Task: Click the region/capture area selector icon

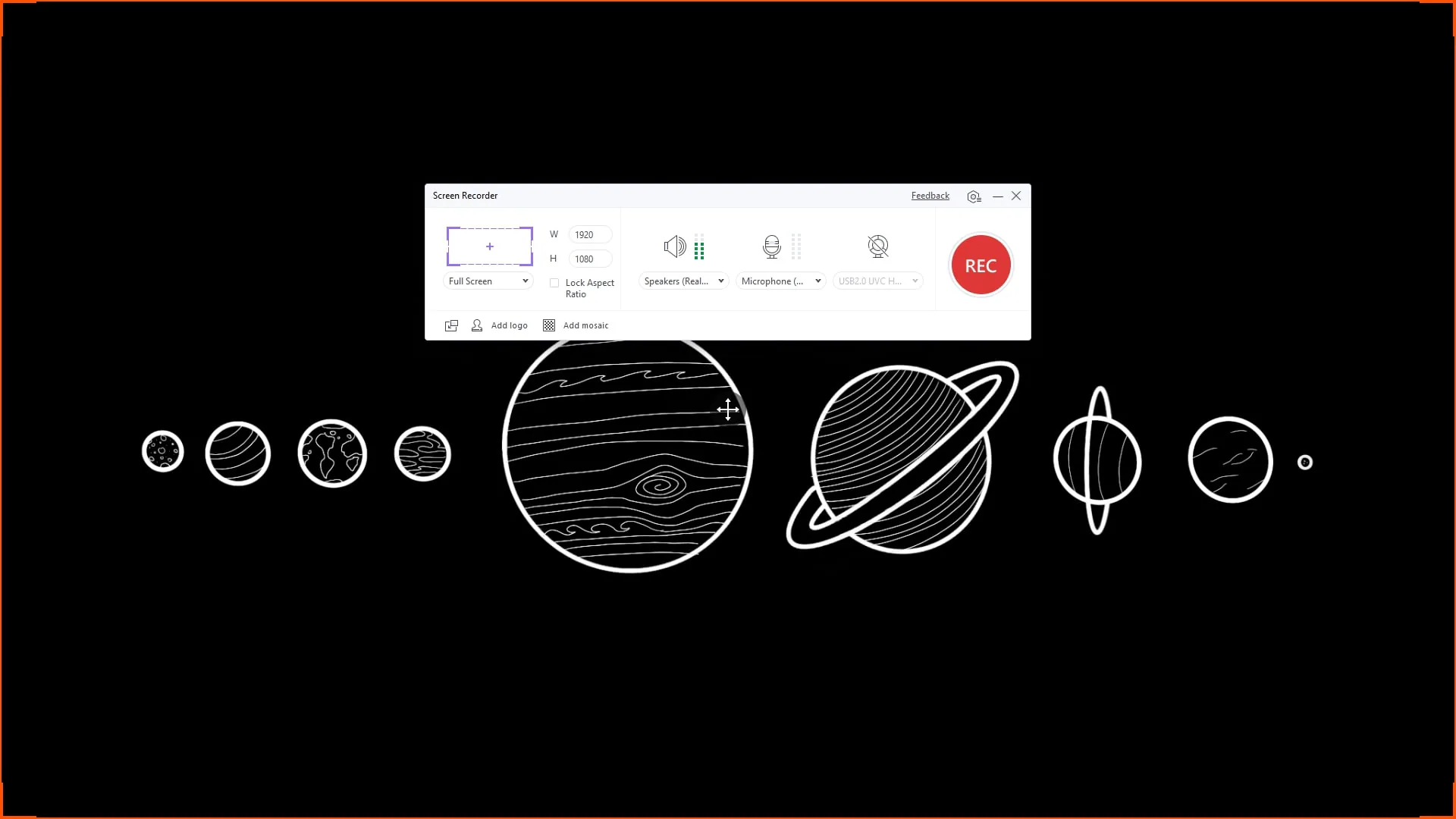Action: (489, 246)
